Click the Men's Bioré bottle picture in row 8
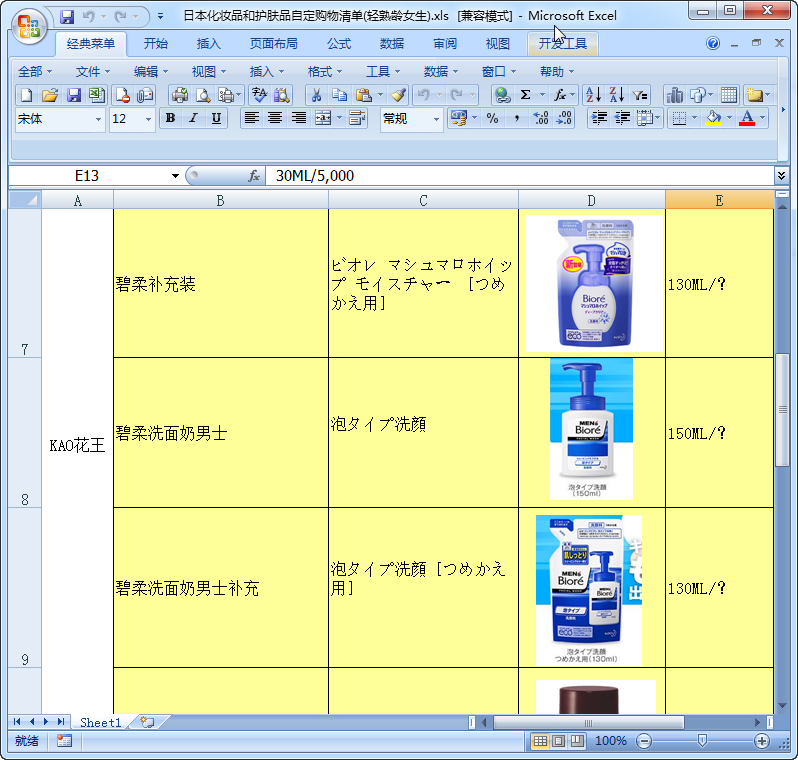Screen dimensions: 798x760 point(591,429)
